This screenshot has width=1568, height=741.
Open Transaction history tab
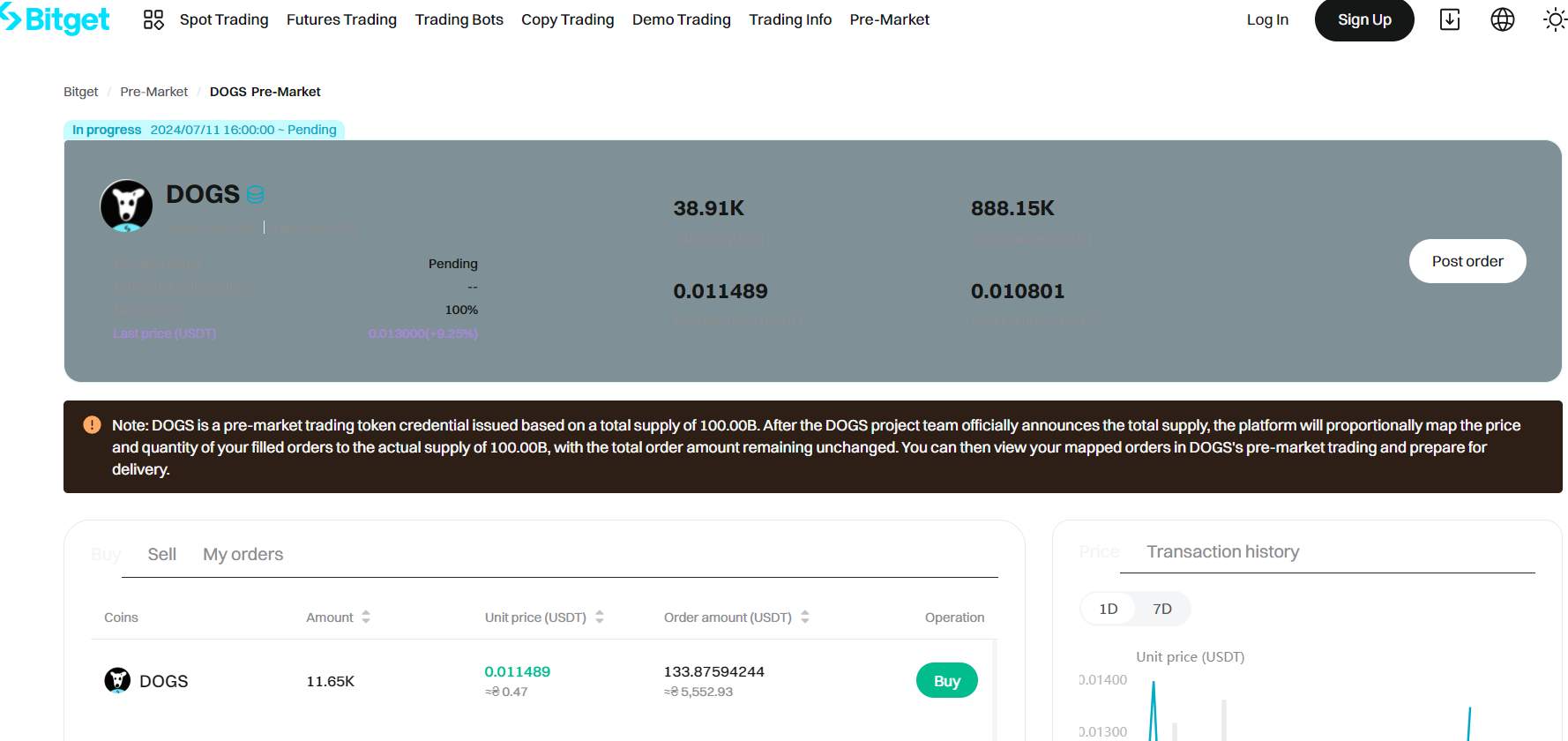[x=1223, y=551]
